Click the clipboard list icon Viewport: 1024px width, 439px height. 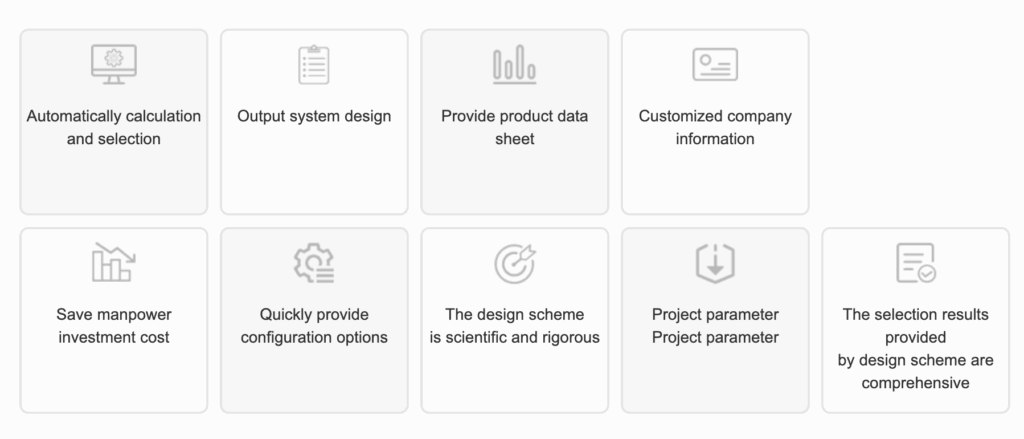(314, 64)
